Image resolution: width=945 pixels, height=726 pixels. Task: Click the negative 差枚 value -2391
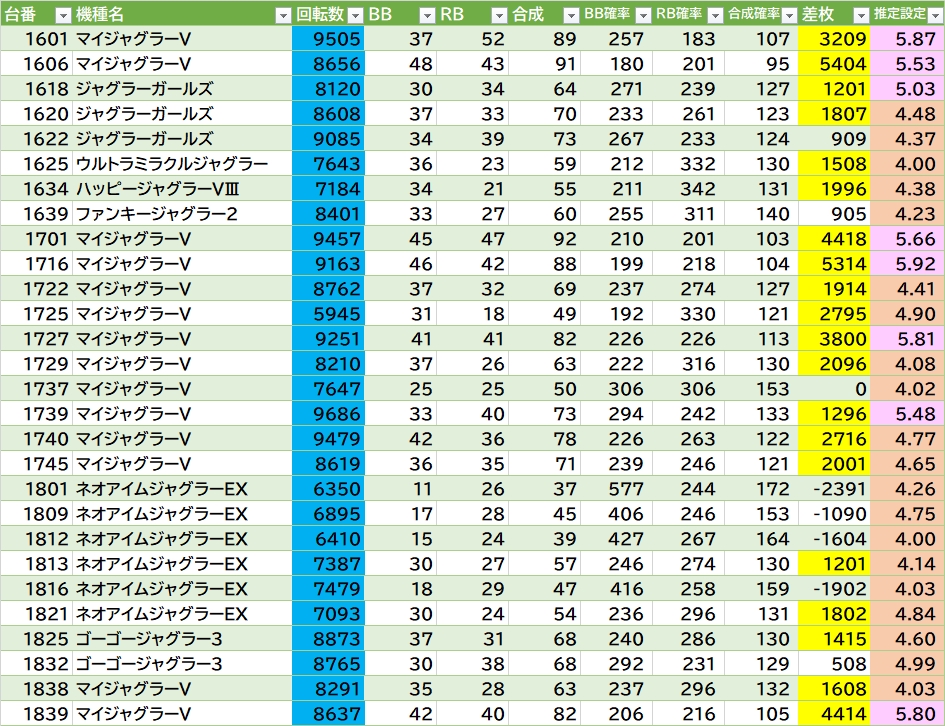pos(835,489)
